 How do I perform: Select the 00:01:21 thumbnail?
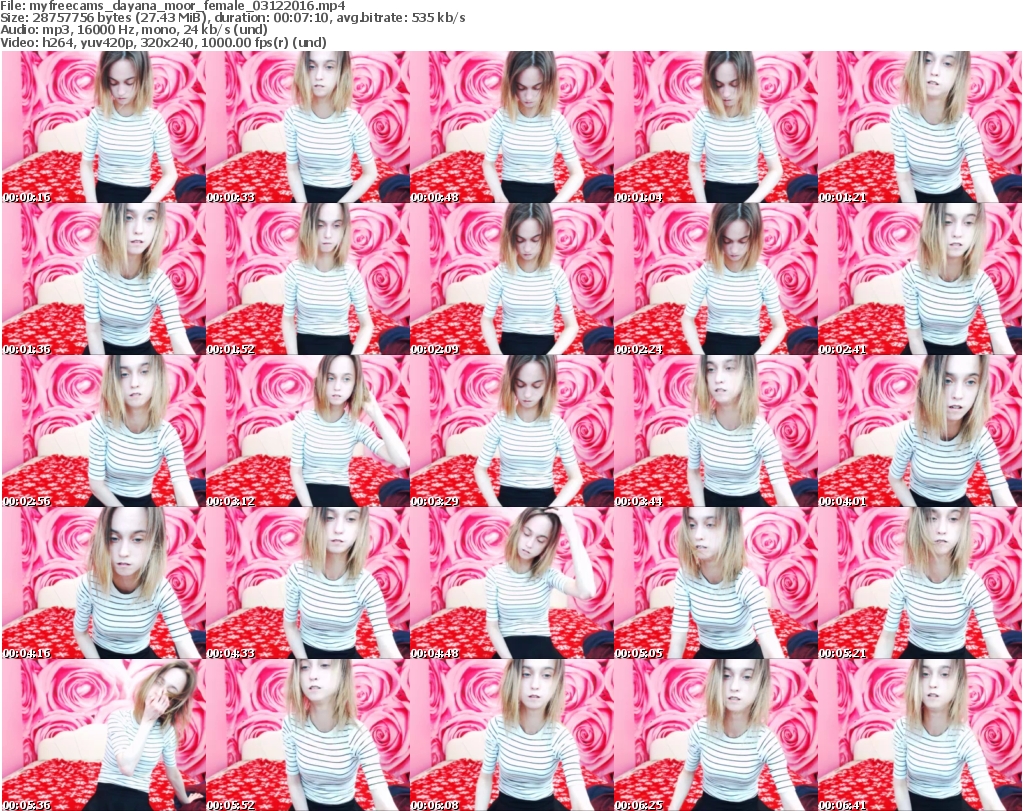pyautogui.click(x=919, y=127)
